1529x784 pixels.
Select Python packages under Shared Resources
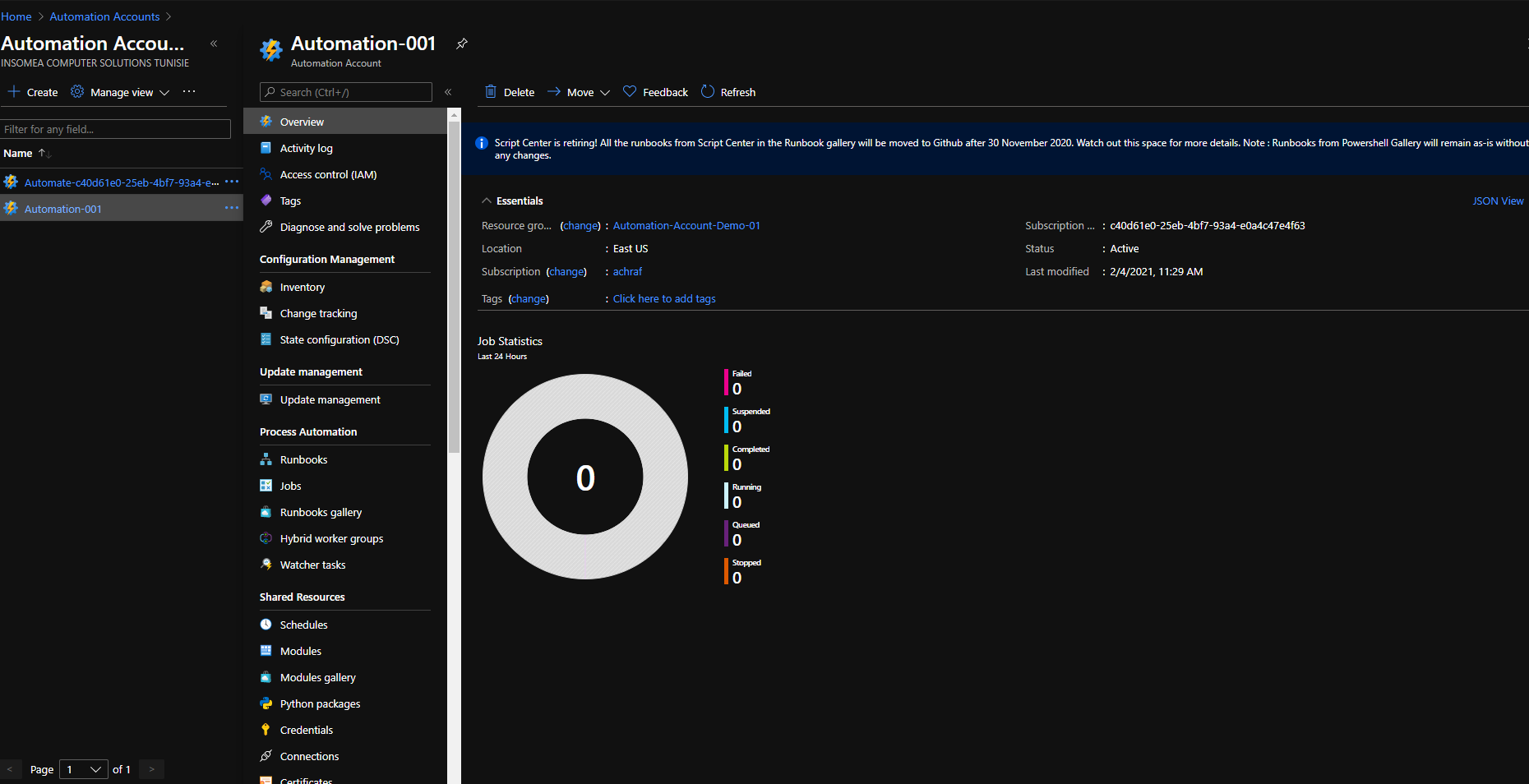[x=319, y=703]
